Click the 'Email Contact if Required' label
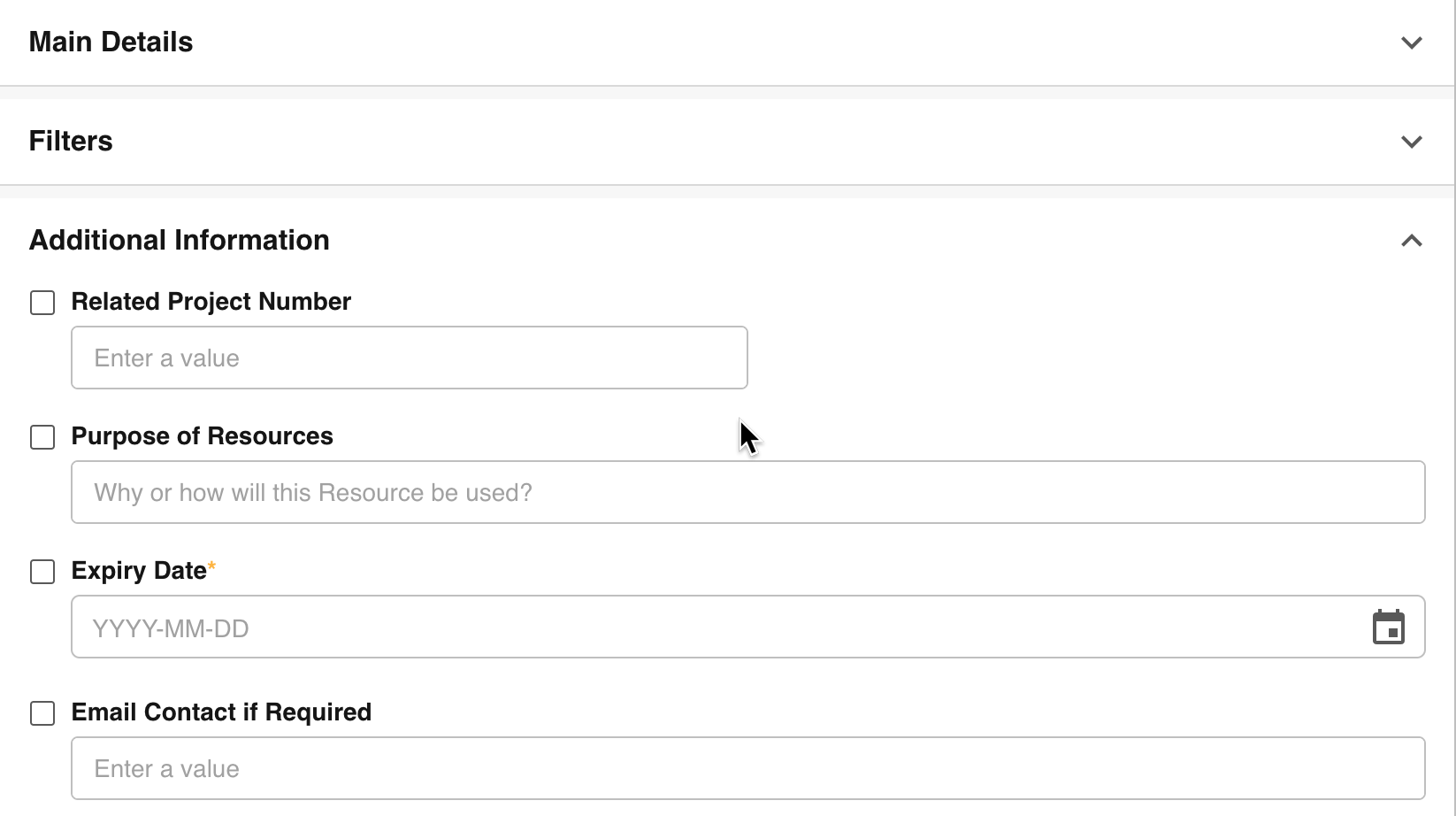 221,712
